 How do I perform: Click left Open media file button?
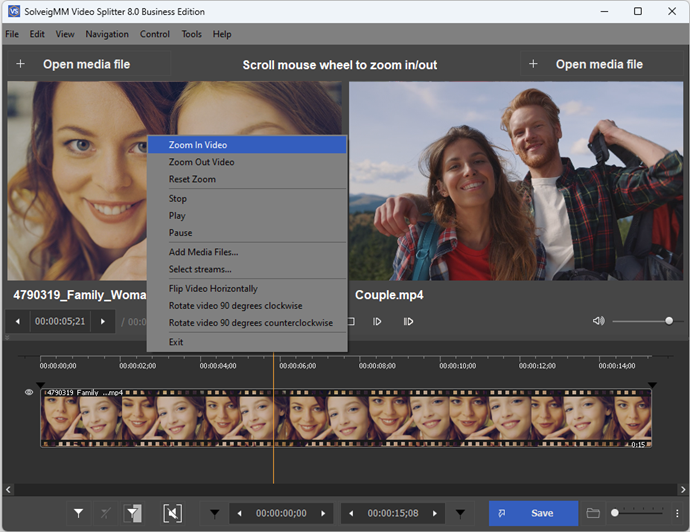[89, 64]
